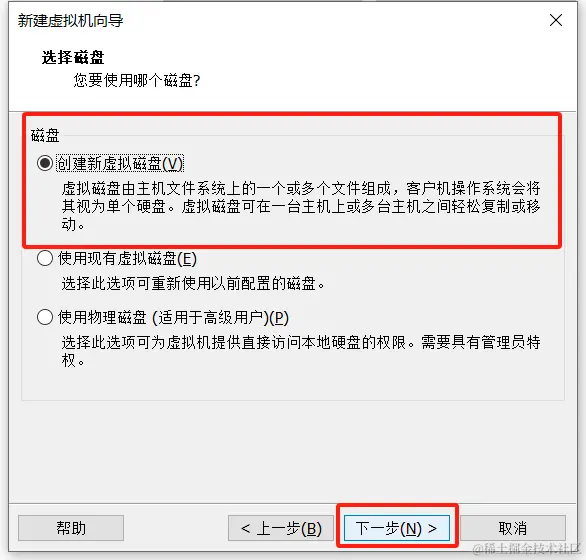
Task: Click the 创建新虚拟磁盘(V) label text
Action: [x=120, y=163]
